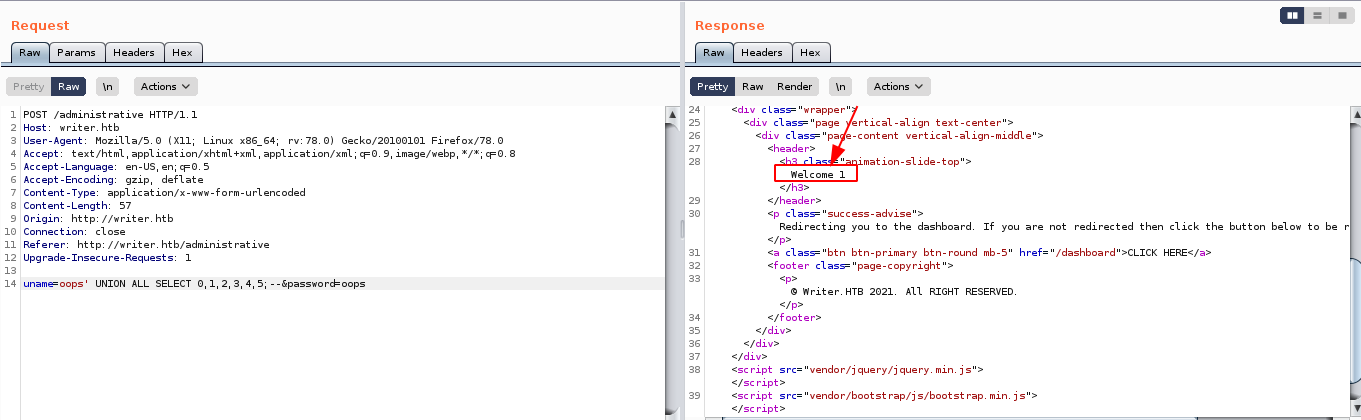Open the Response Hex tab
Image resolution: width=1361 pixels, height=420 pixels.
tap(811, 52)
